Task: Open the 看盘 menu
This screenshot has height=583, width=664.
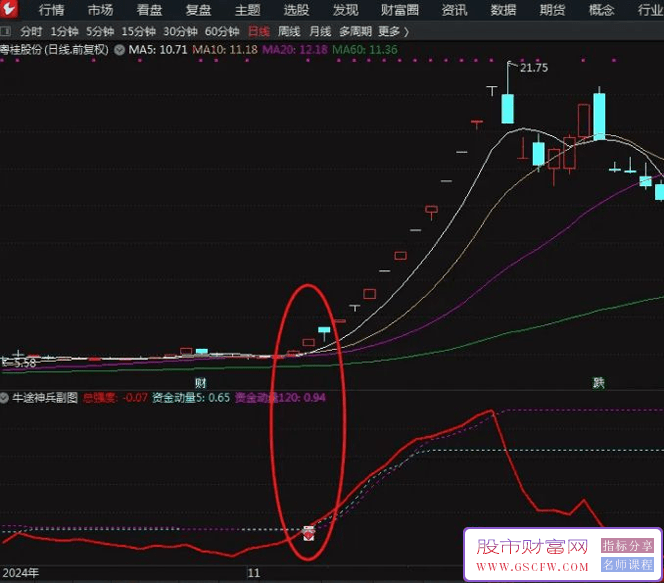Action: pos(149,10)
